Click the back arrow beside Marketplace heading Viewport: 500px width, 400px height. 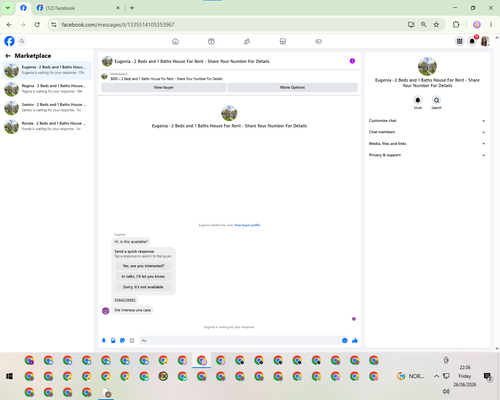tap(8, 56)
